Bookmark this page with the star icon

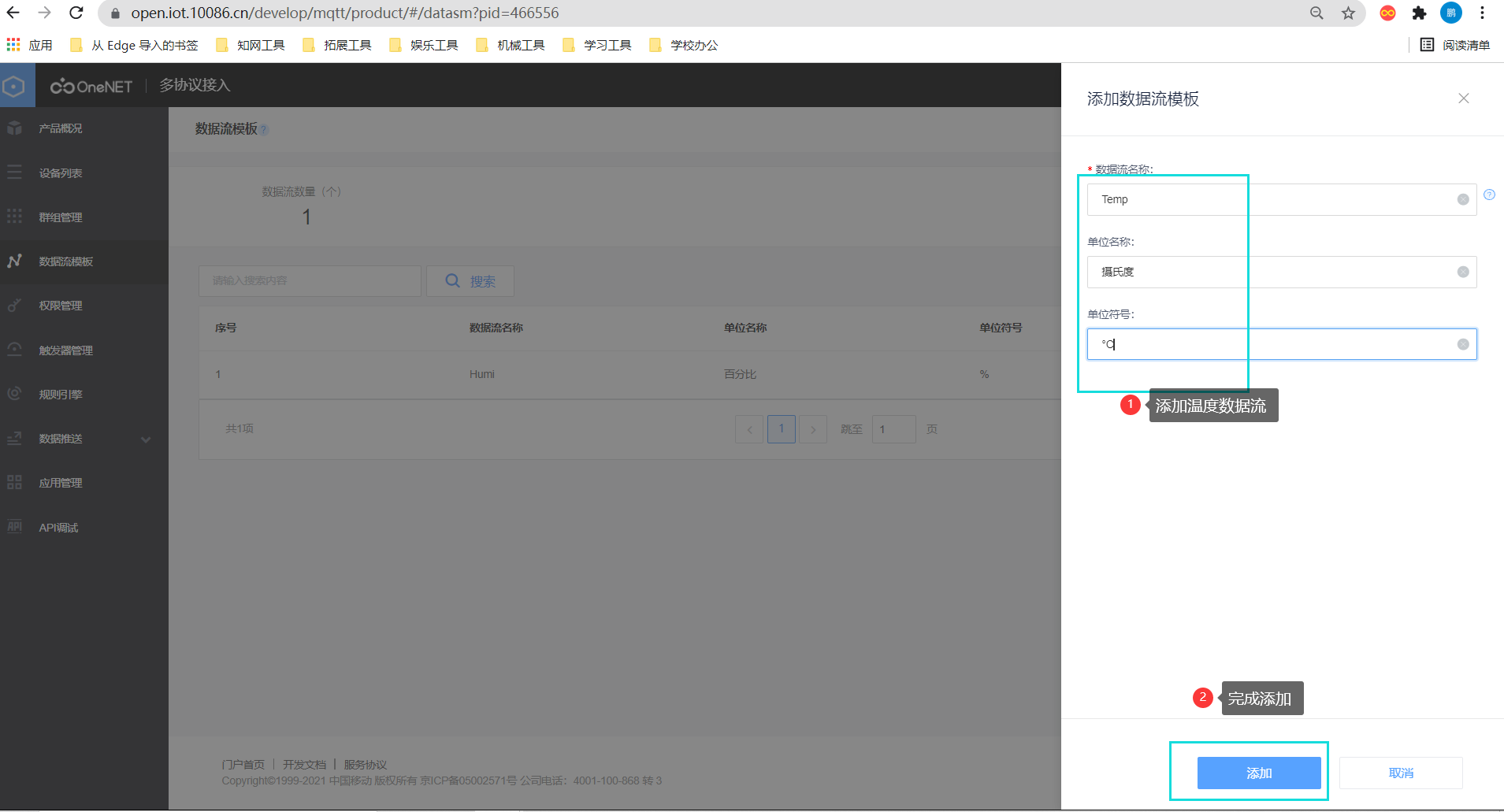(1349, 13)
